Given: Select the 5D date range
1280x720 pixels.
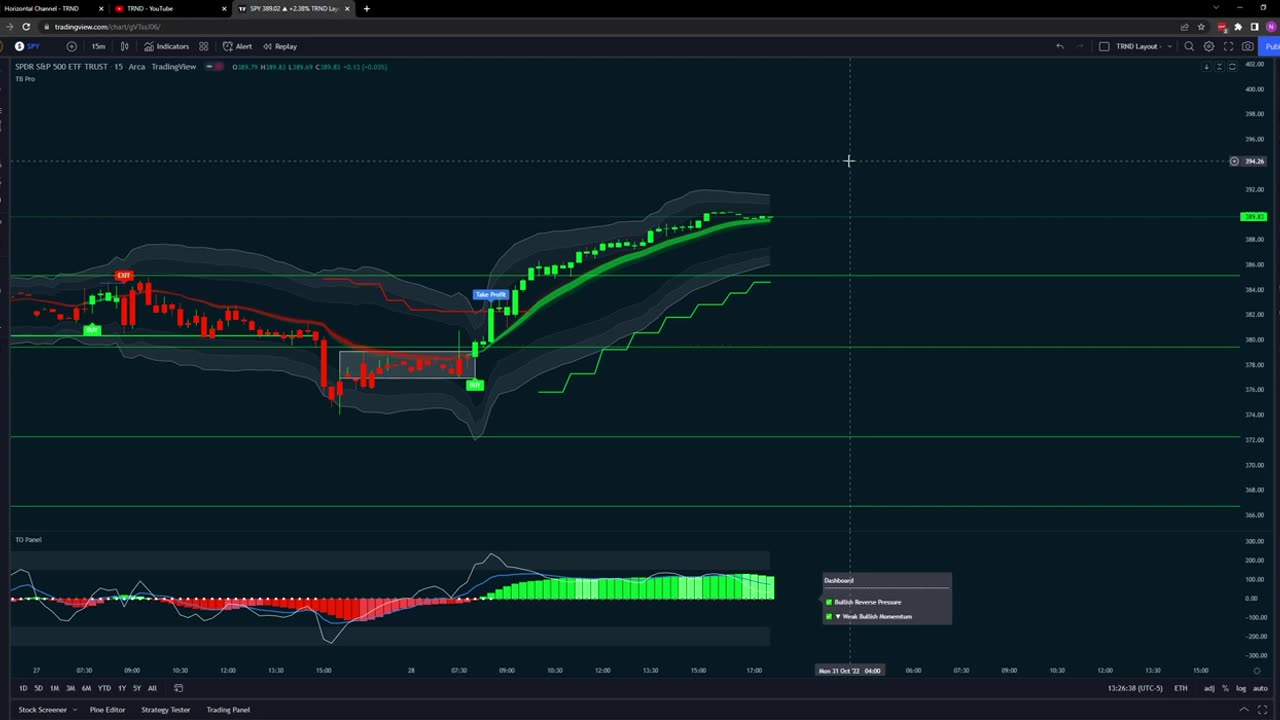Looking at the screenshot, I should point(38,688).
